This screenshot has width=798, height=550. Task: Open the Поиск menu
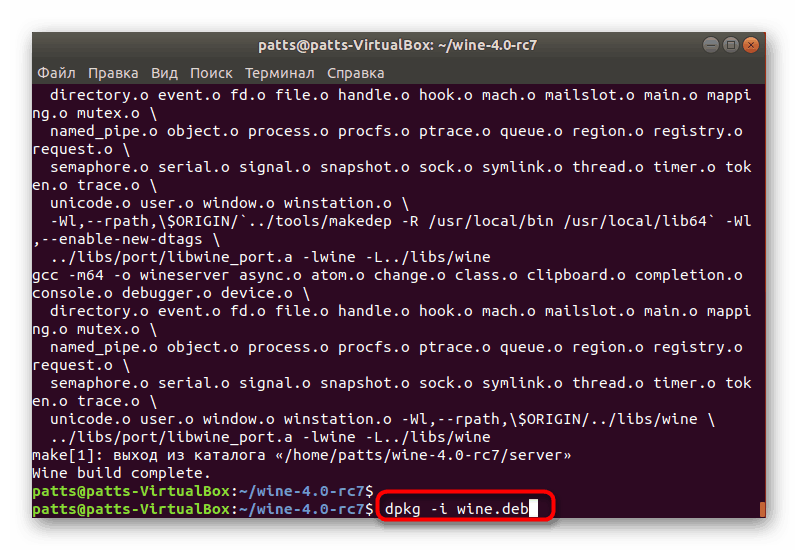point(211,73)
